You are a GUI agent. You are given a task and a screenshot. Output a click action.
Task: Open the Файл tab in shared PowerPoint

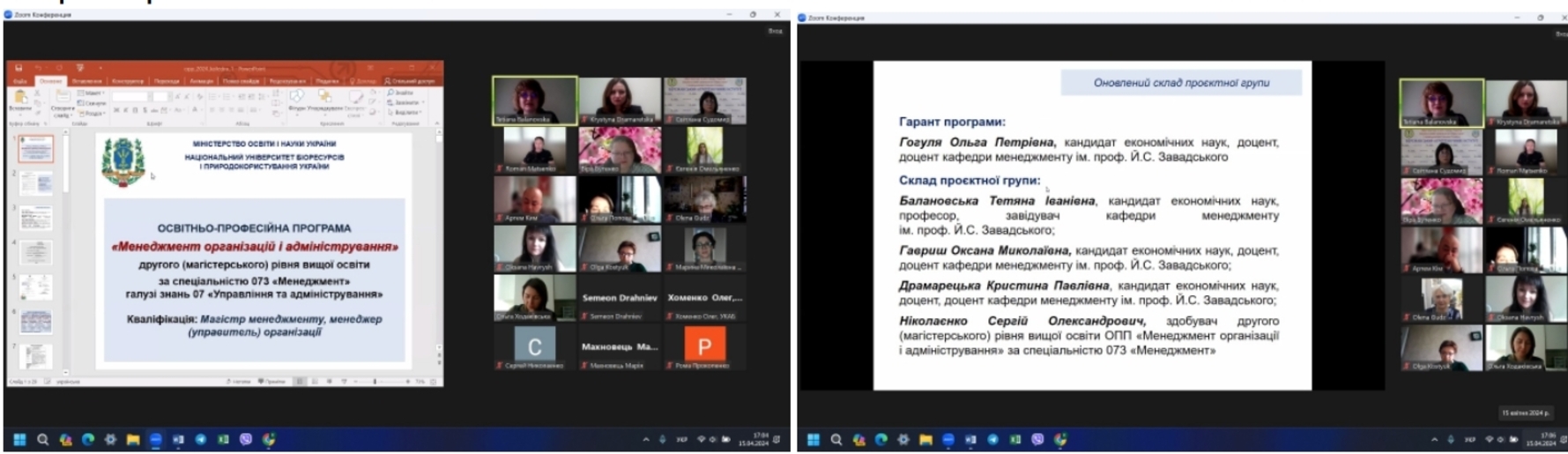(20, 81)
